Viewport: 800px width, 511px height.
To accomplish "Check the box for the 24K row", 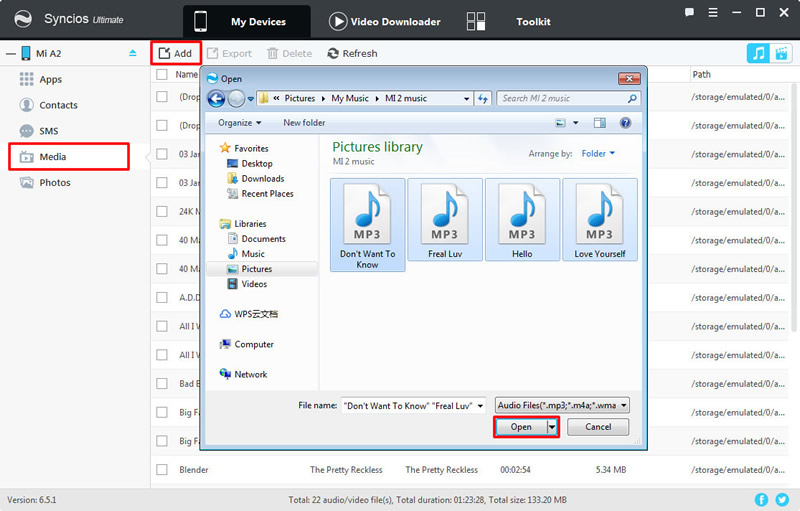I will [162, 211].
